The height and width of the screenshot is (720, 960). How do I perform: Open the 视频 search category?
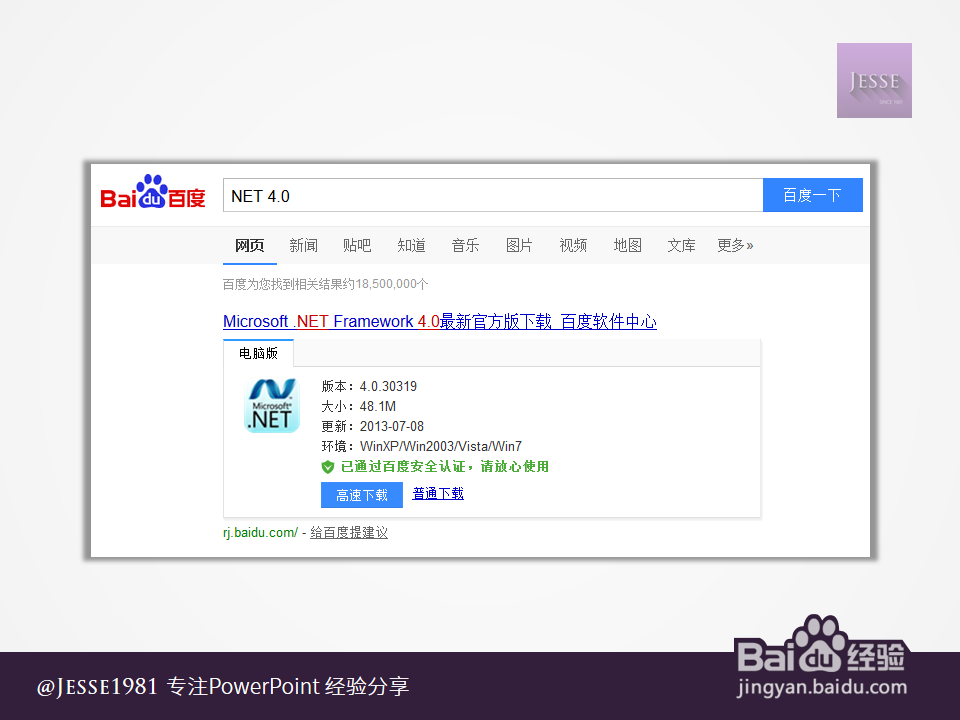click(x=573, y=245)
